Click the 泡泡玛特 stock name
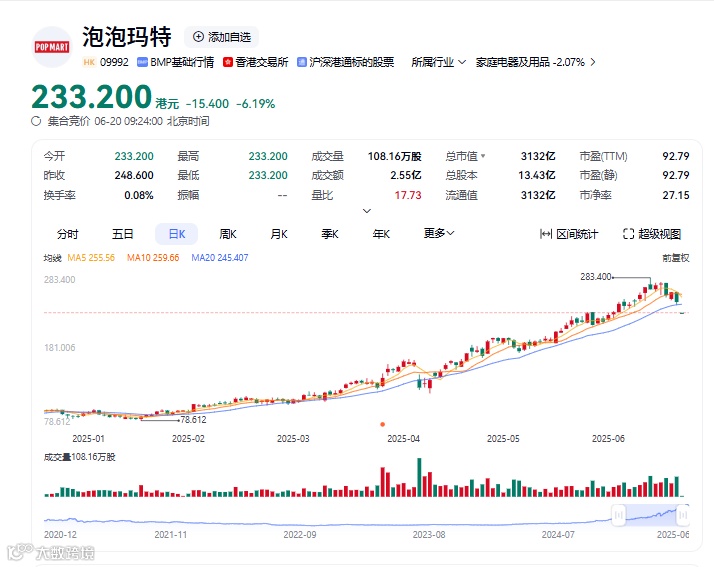Viewport: 714px width, 567px height. click(127, 37)
